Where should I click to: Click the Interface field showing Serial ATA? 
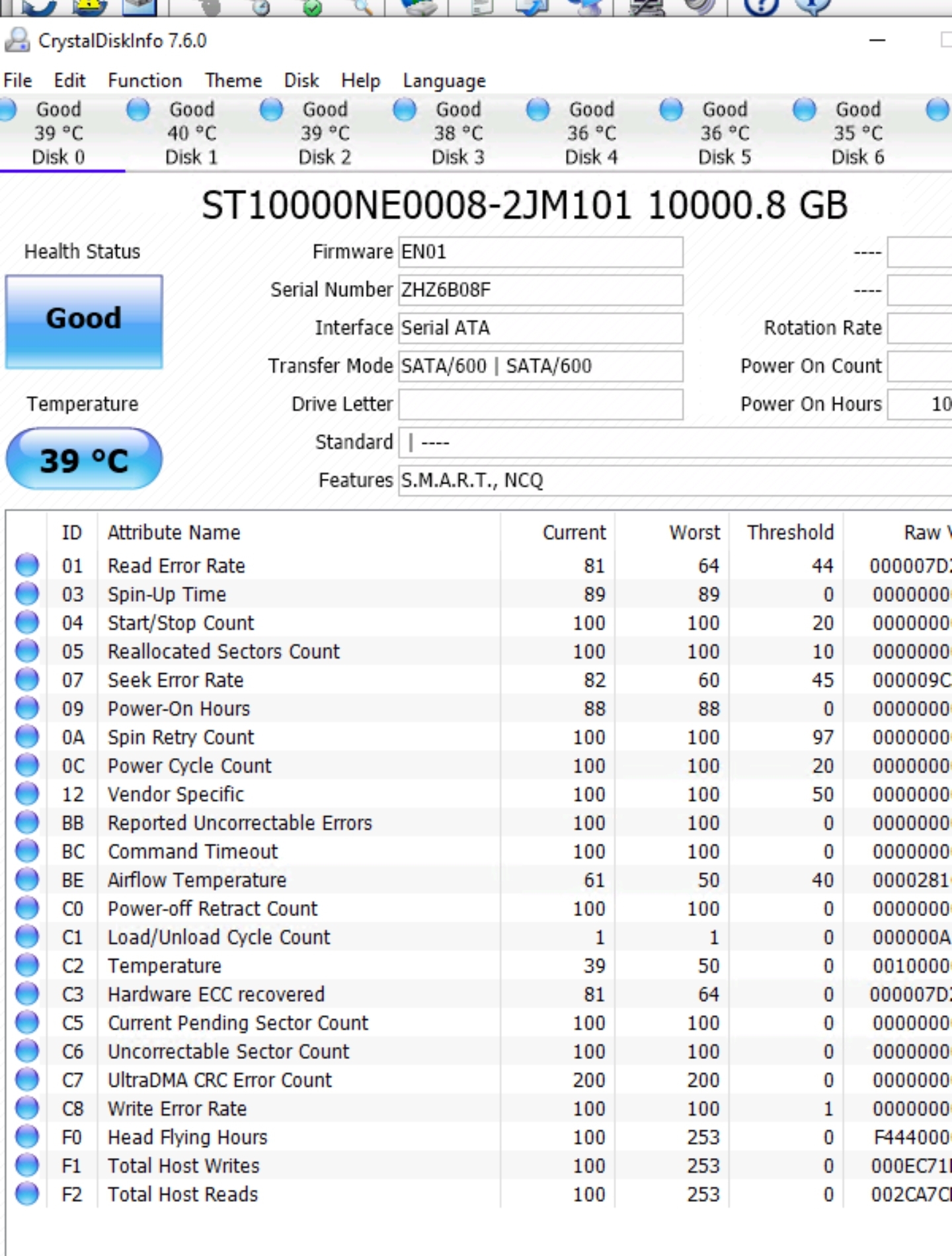tap(540, 328)
